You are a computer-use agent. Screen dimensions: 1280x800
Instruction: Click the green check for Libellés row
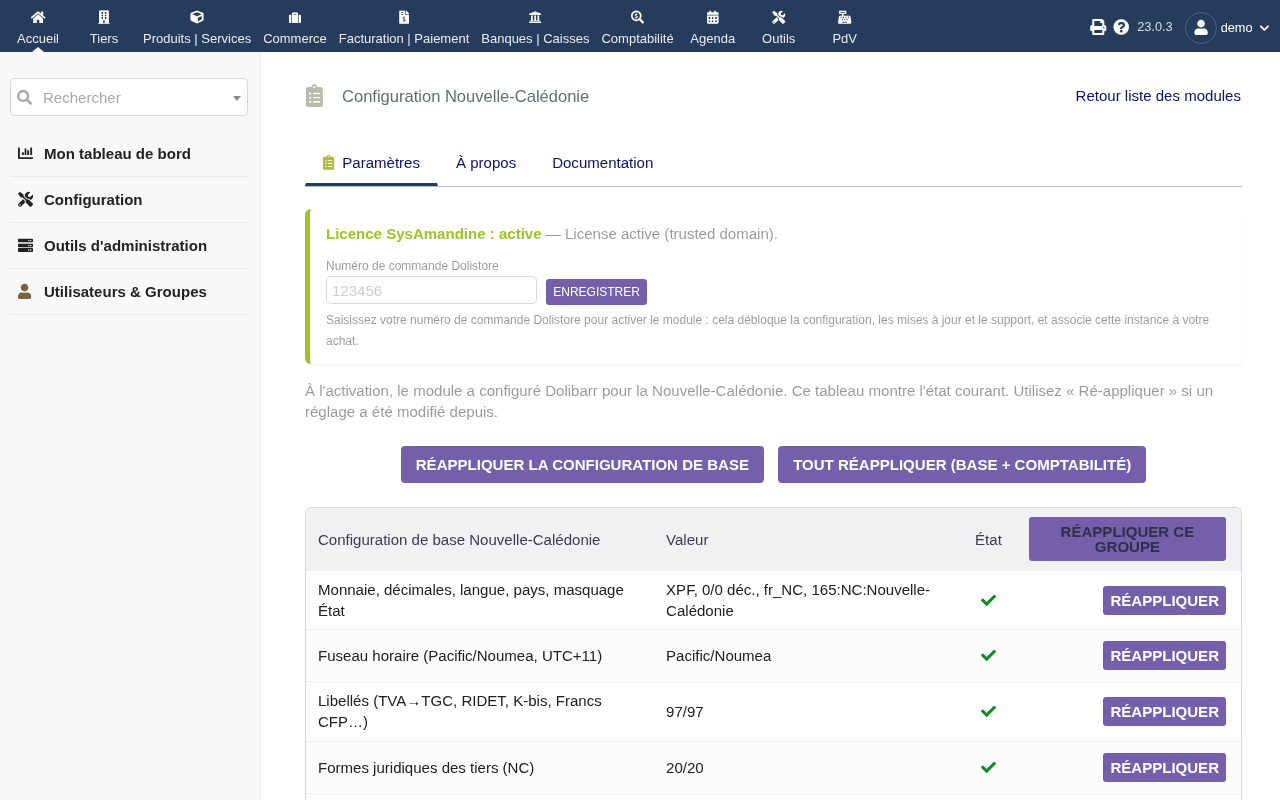coord(988,711)
